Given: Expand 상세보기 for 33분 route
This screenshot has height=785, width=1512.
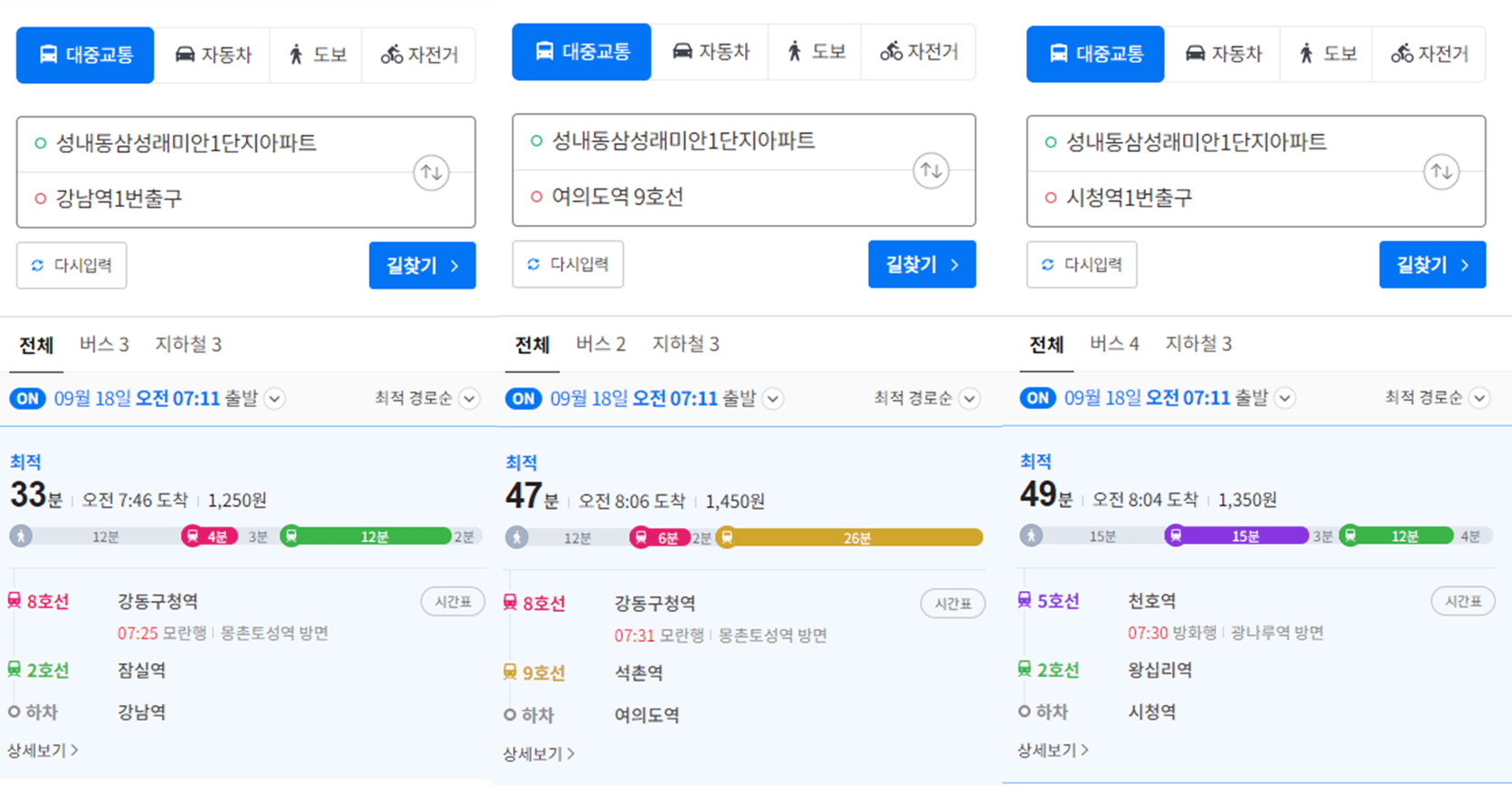Looking at the screenshot, I should (x=43, y=750).
